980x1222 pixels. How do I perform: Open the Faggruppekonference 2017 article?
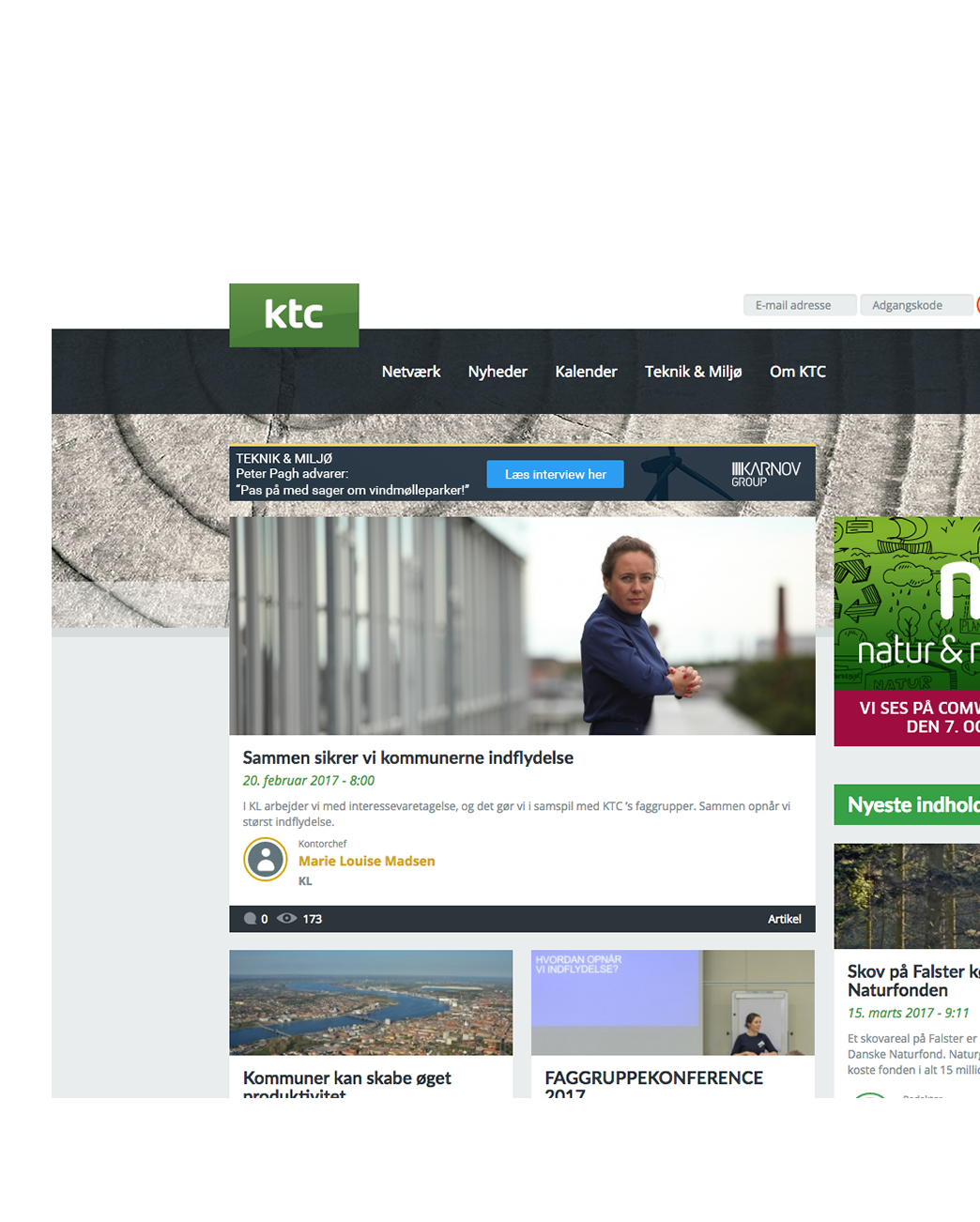pyautogui.click(x=653, y=1078)
